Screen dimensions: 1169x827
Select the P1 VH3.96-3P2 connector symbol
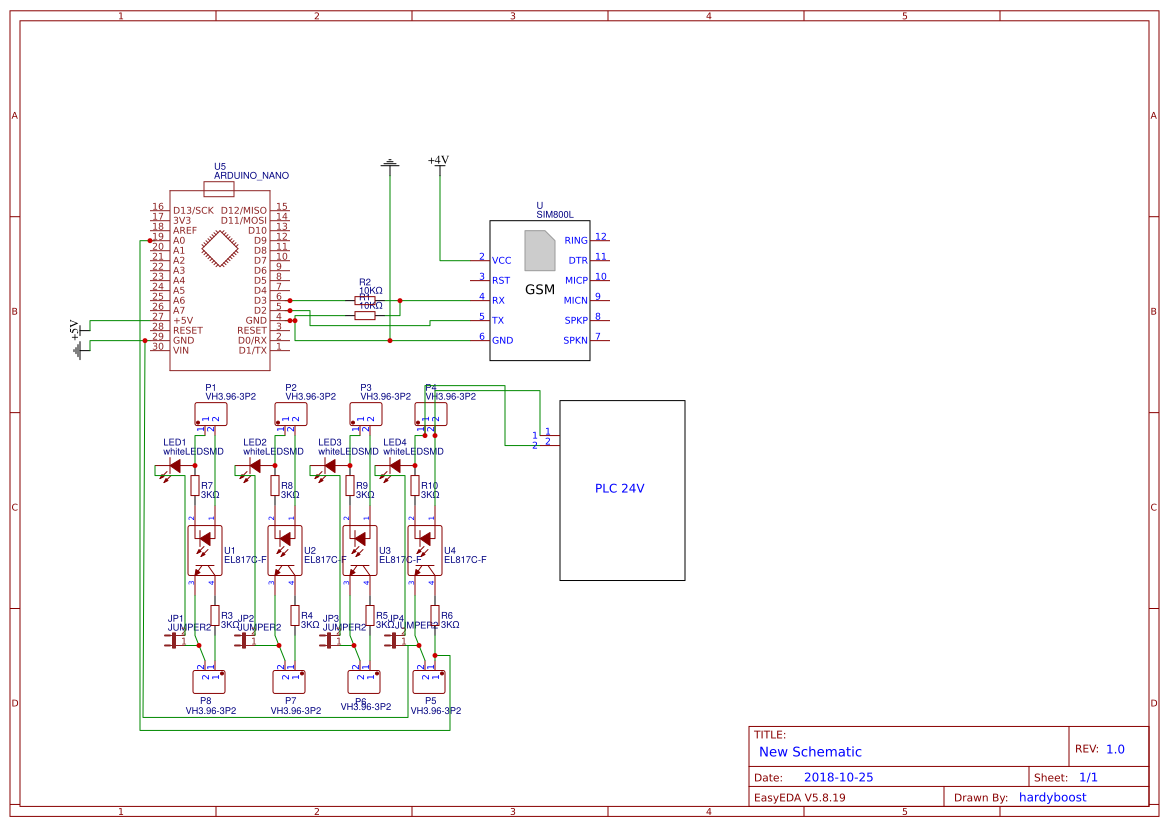pyautogui.click(x=209, y=412)
